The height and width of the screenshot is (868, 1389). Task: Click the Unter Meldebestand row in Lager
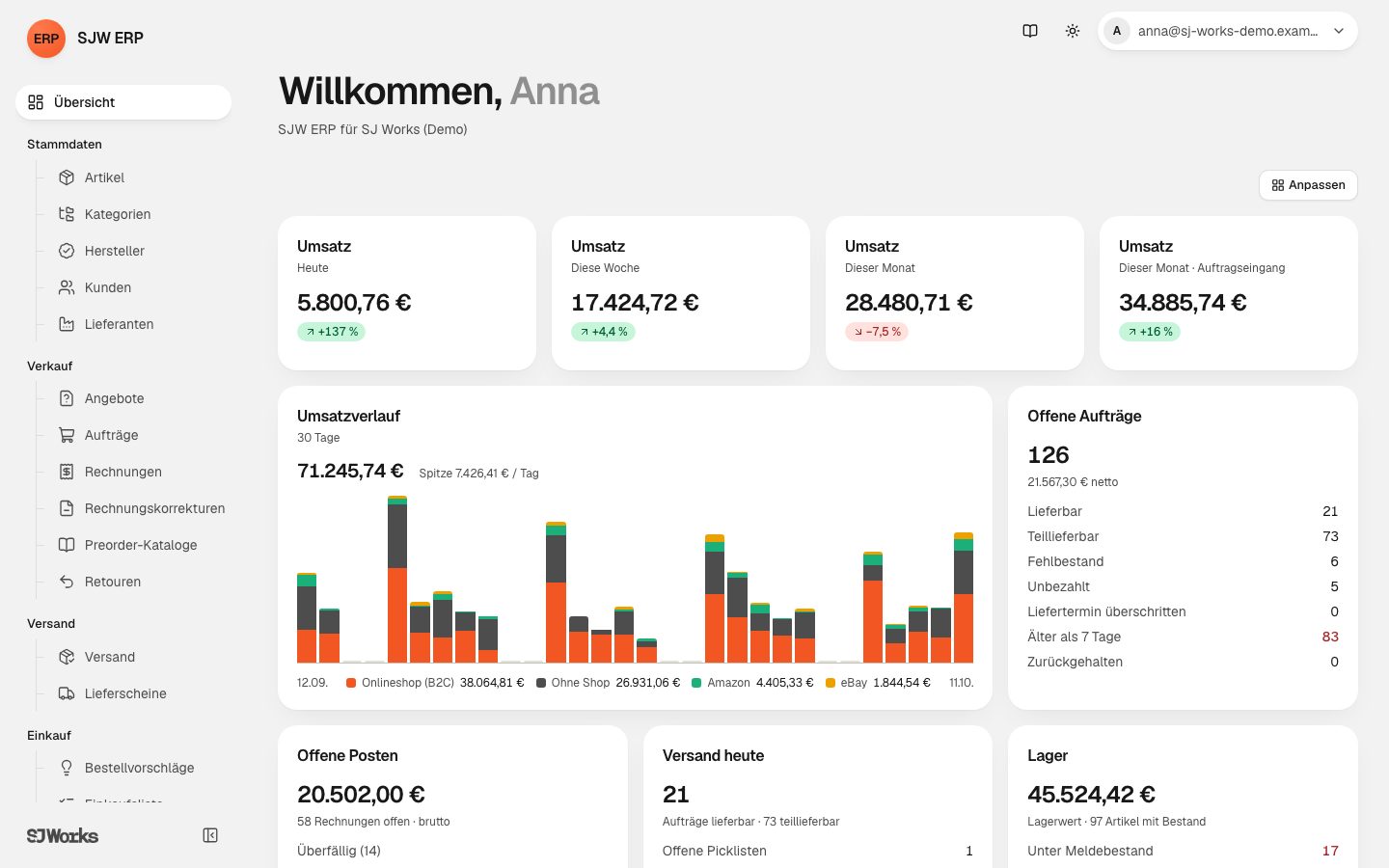point(1183,851)
